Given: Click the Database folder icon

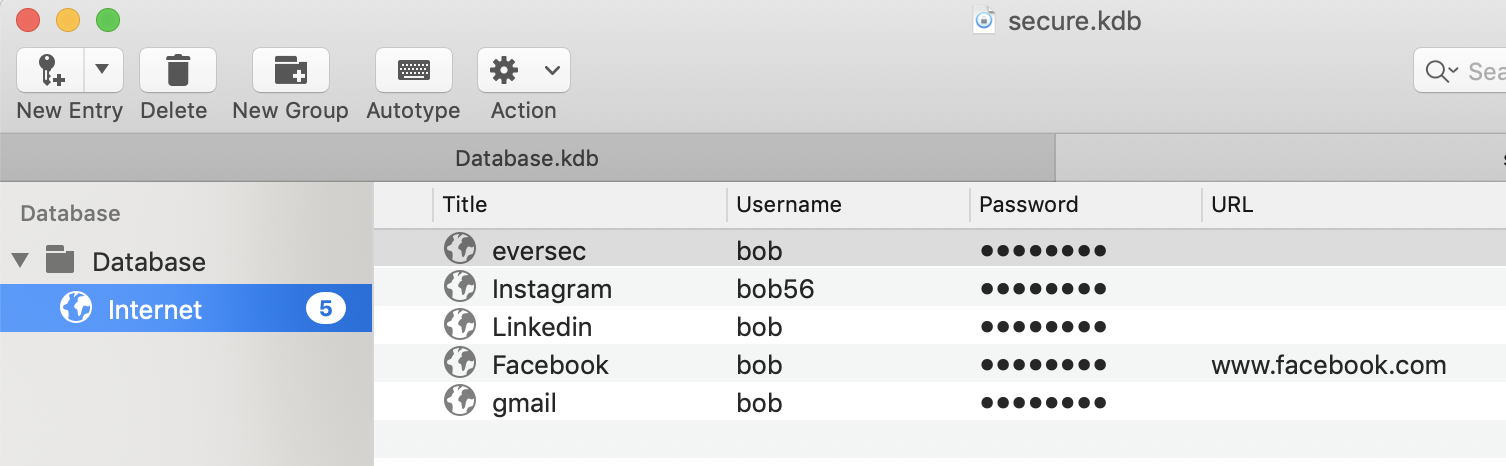Looking at the screenshot, I should point(61,261).
